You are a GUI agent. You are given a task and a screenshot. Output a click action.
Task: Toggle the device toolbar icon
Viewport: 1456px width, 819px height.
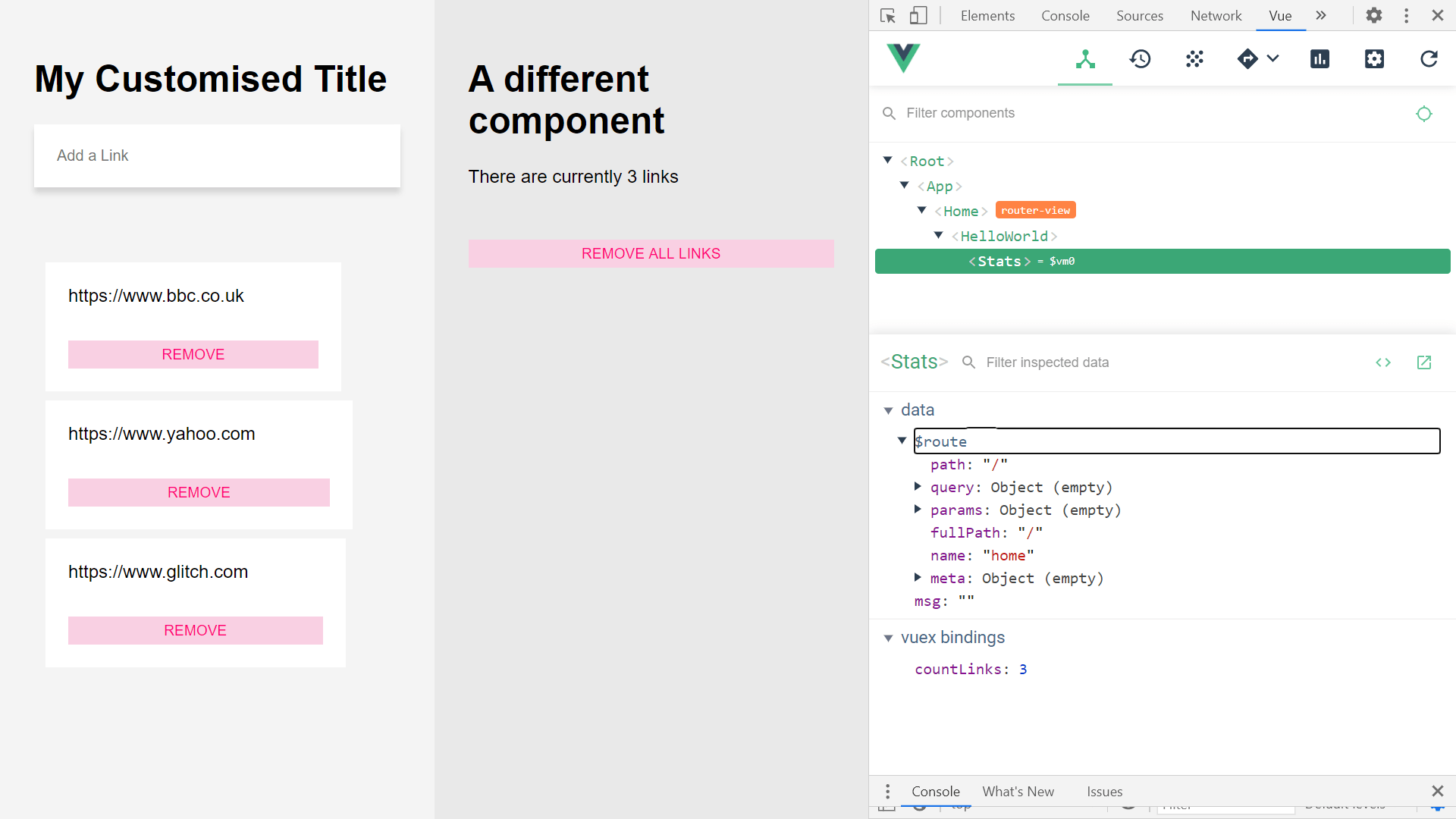tap(918, 16)
